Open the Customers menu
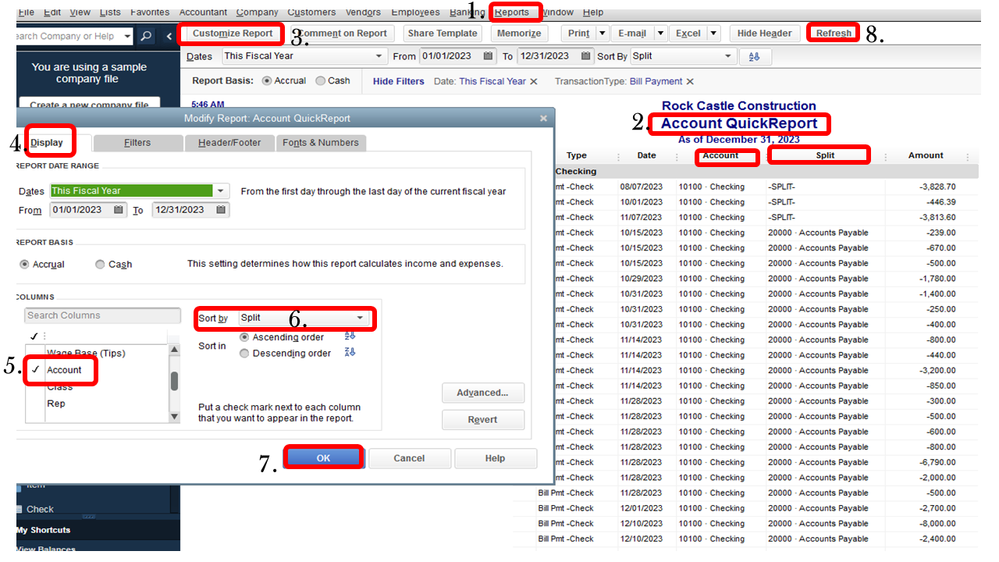This screenshot has height=562, width=999. pos(312,12)
